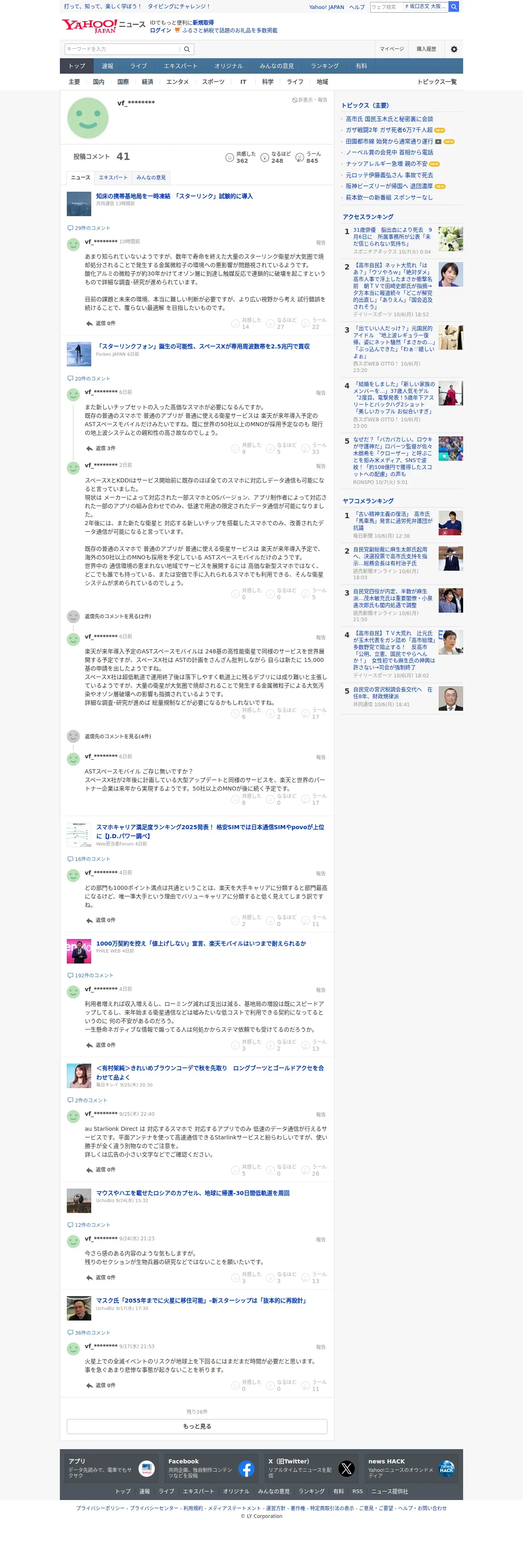This screenshot has width=523, height=1568.
Task: Click RSS link in footer nav
Action: tap(357, 1491)
